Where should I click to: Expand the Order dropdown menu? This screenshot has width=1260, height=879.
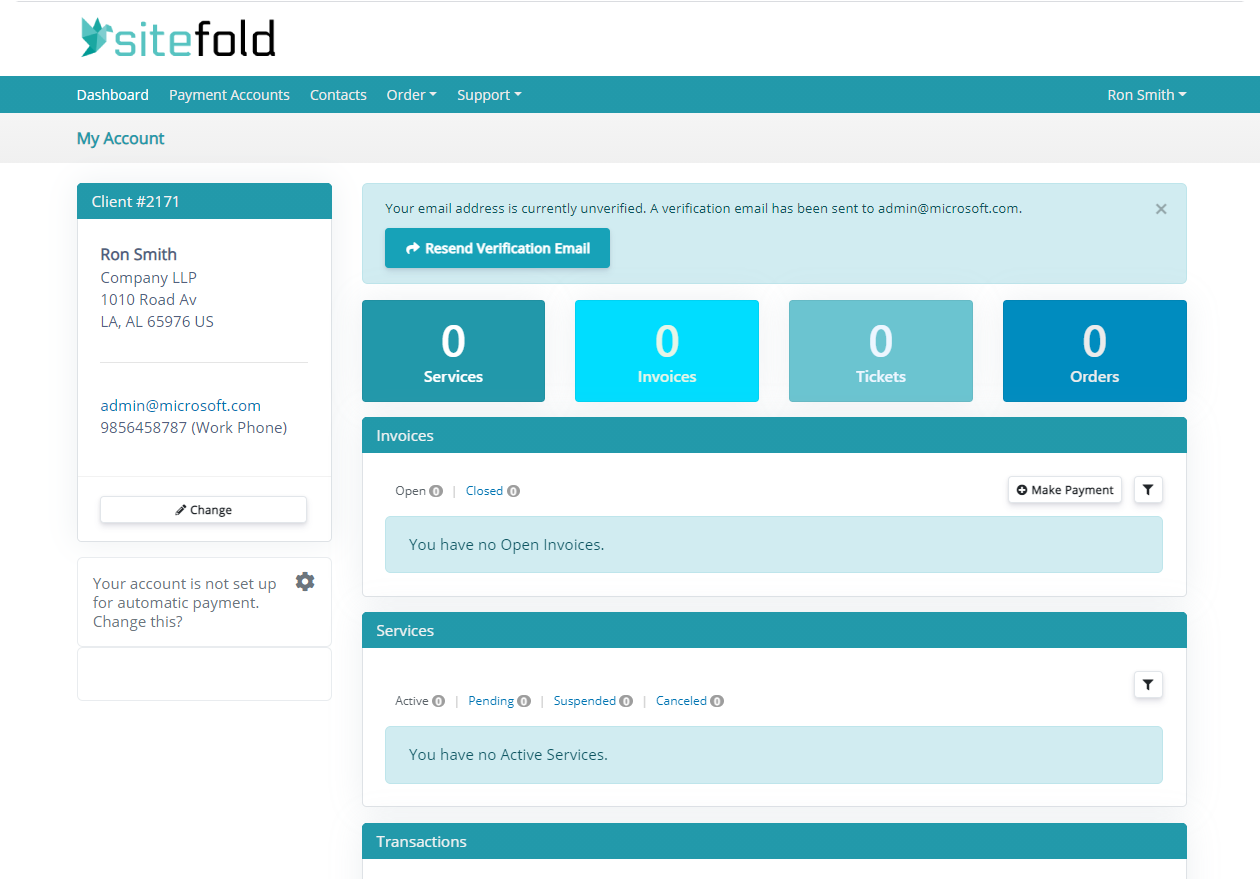pos(411,95)
